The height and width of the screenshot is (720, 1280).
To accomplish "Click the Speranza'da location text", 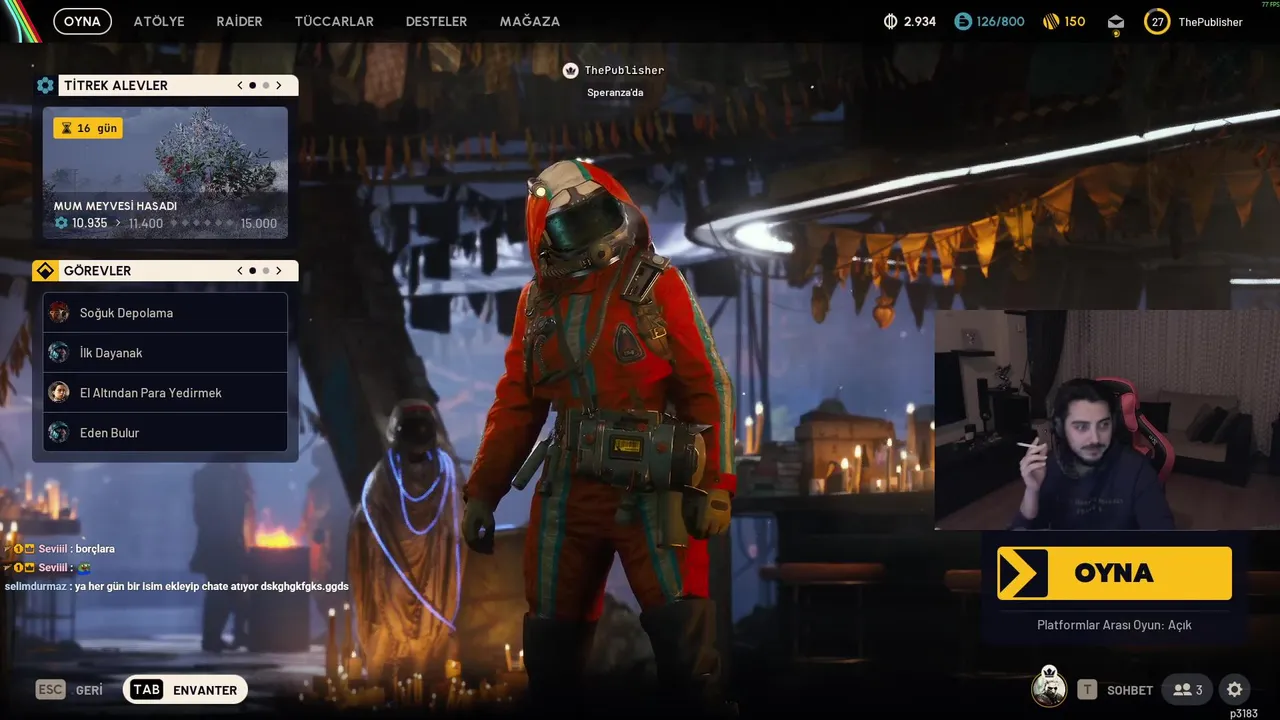I will click(x=615, y=93).
